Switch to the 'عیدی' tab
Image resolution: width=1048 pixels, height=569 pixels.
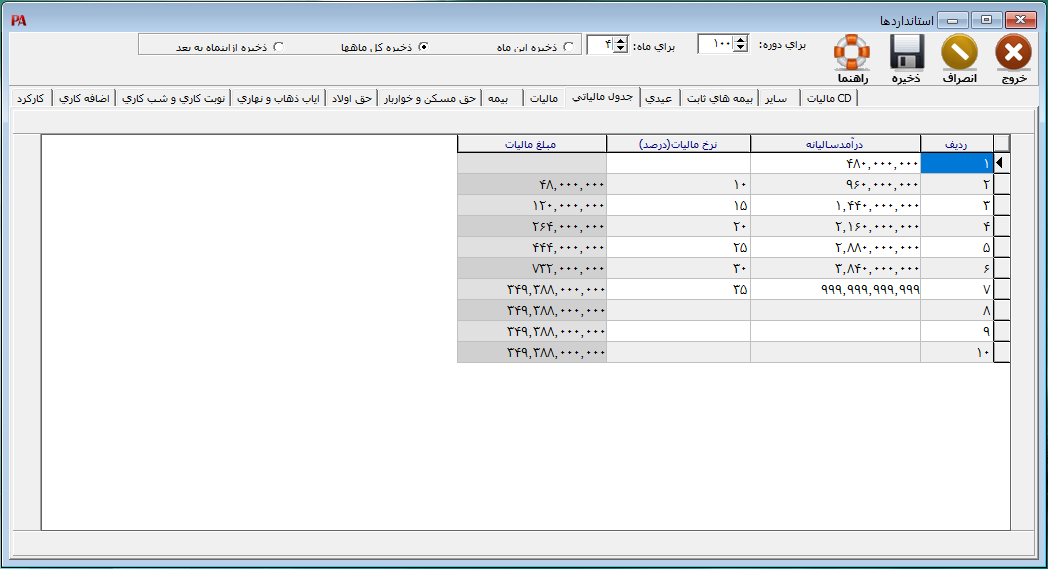(658, 98)
